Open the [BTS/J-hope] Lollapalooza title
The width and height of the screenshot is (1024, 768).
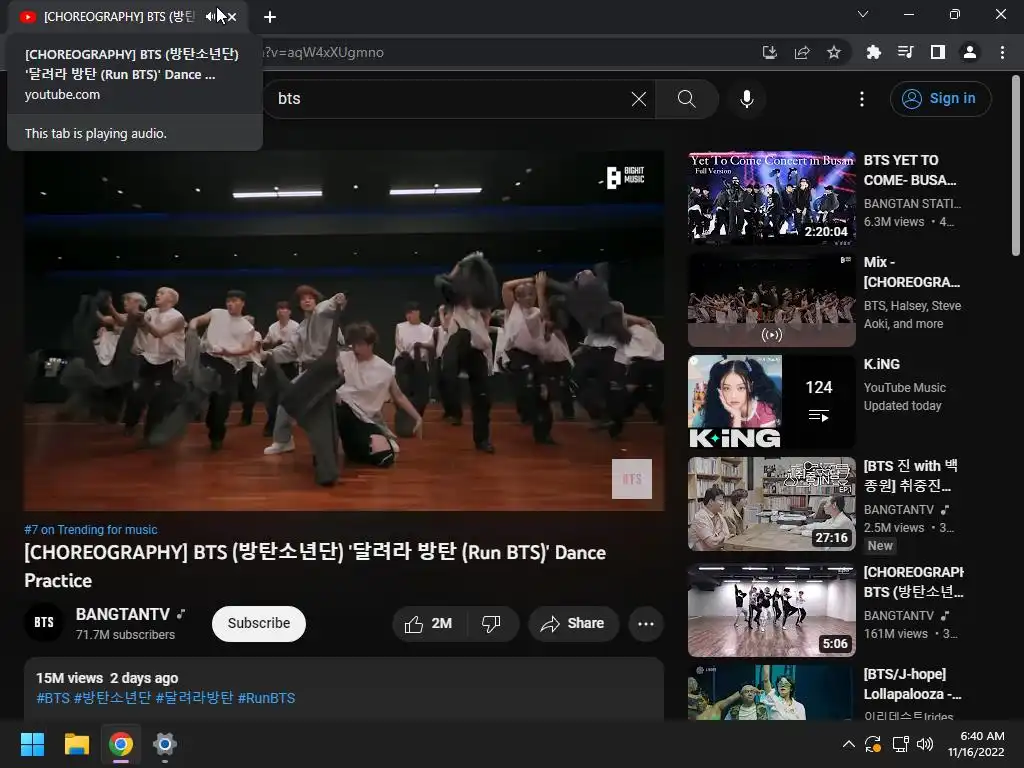912,684
